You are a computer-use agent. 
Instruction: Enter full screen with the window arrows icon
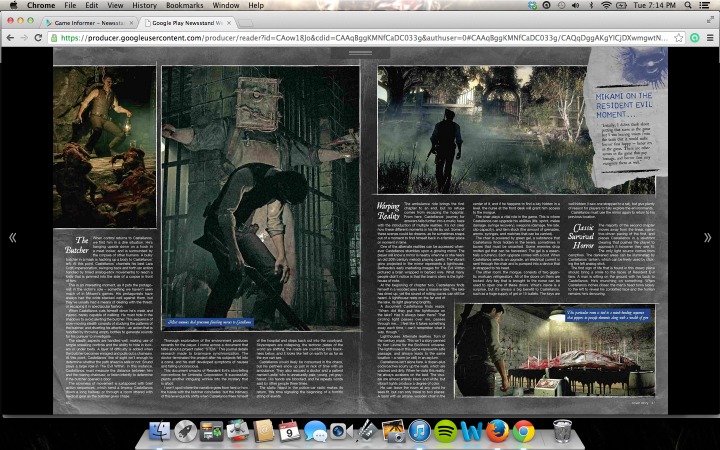click(710, 20)
